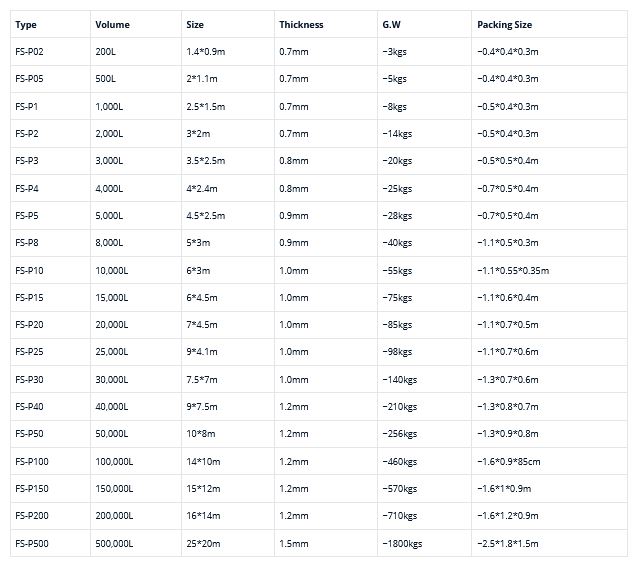Click the Packing Size column header
This screenshot has height=577, width=632.
pyautogui.click(x=505, y=24)
